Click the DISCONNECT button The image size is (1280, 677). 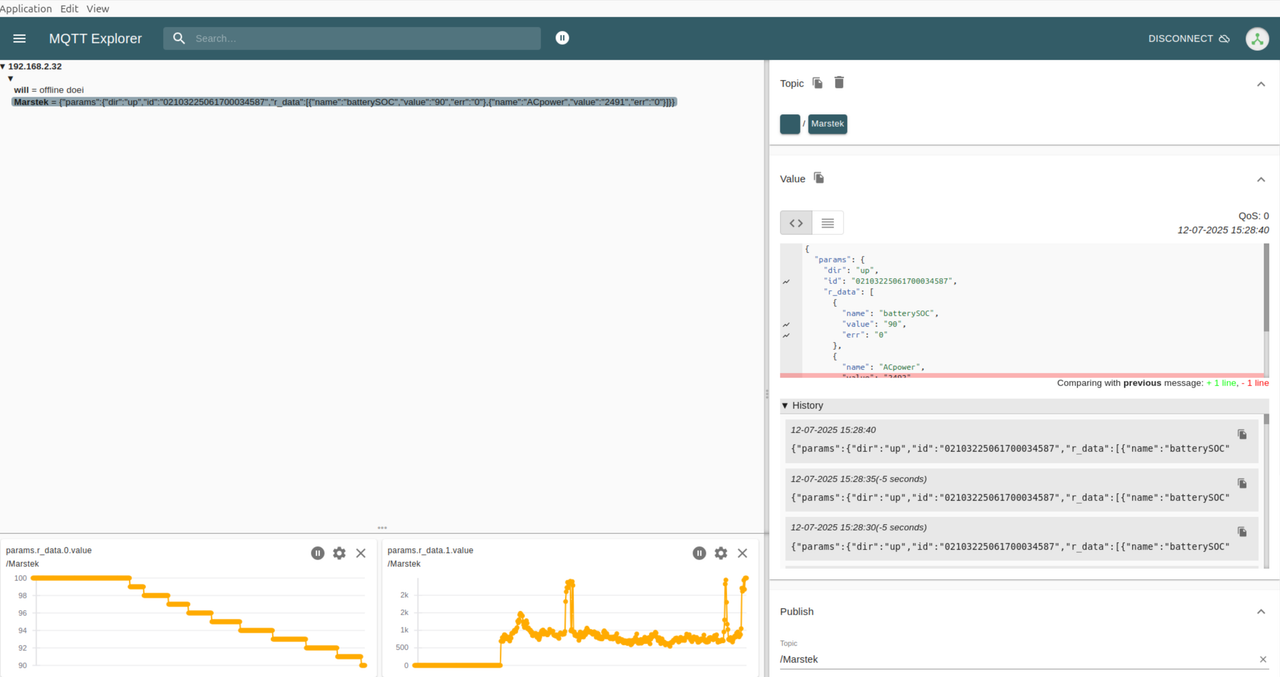click(x=1189, y=39)
